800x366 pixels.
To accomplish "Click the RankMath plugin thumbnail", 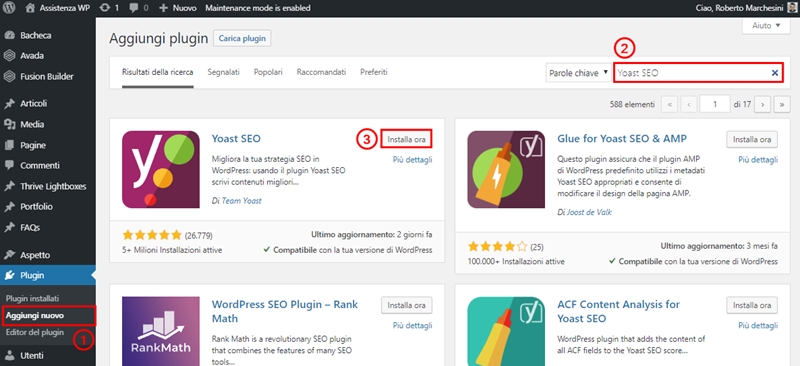I will (161, 331).
